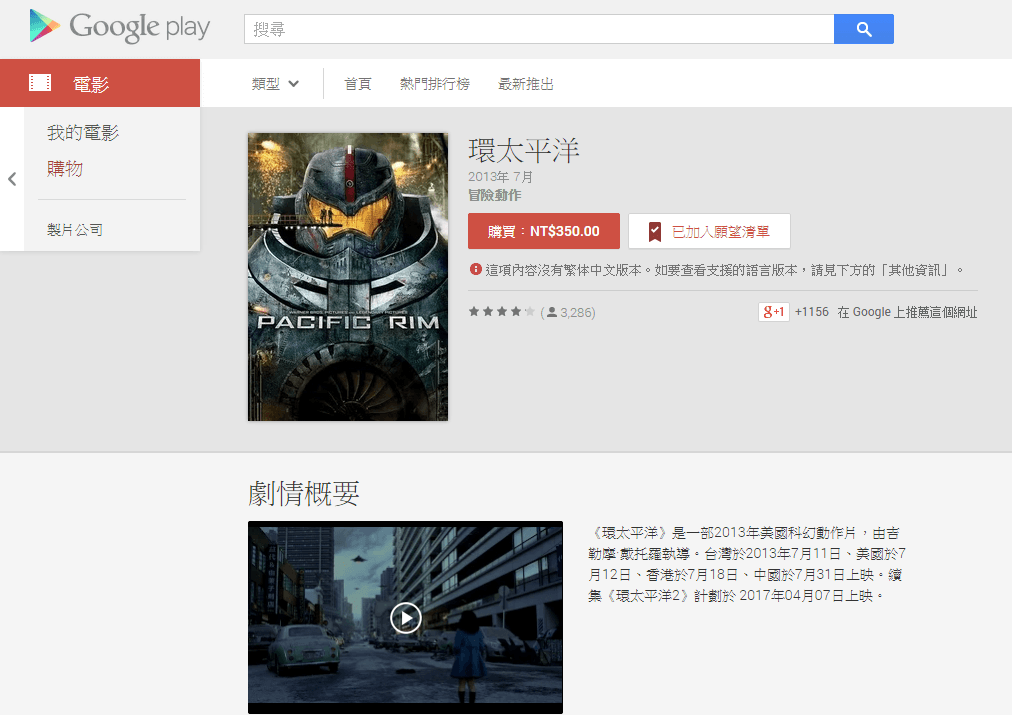Click the Google Play logo
Screen dimensions: 1012x715
point(120,27)
